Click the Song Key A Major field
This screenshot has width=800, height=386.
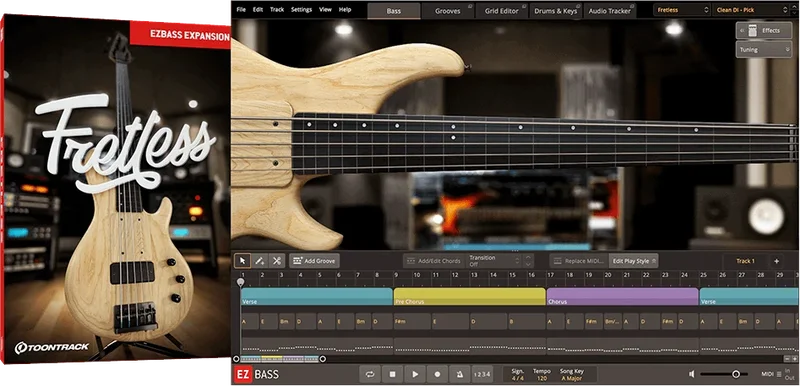[571, 375]
